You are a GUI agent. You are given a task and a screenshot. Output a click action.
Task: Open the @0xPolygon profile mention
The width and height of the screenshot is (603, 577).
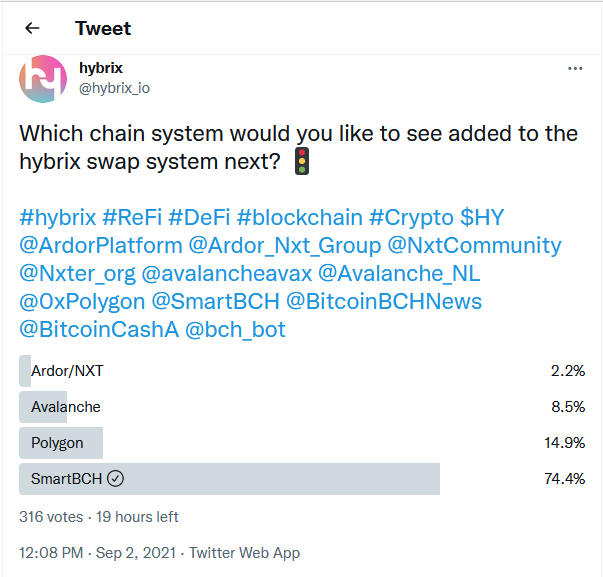point(82,302)
